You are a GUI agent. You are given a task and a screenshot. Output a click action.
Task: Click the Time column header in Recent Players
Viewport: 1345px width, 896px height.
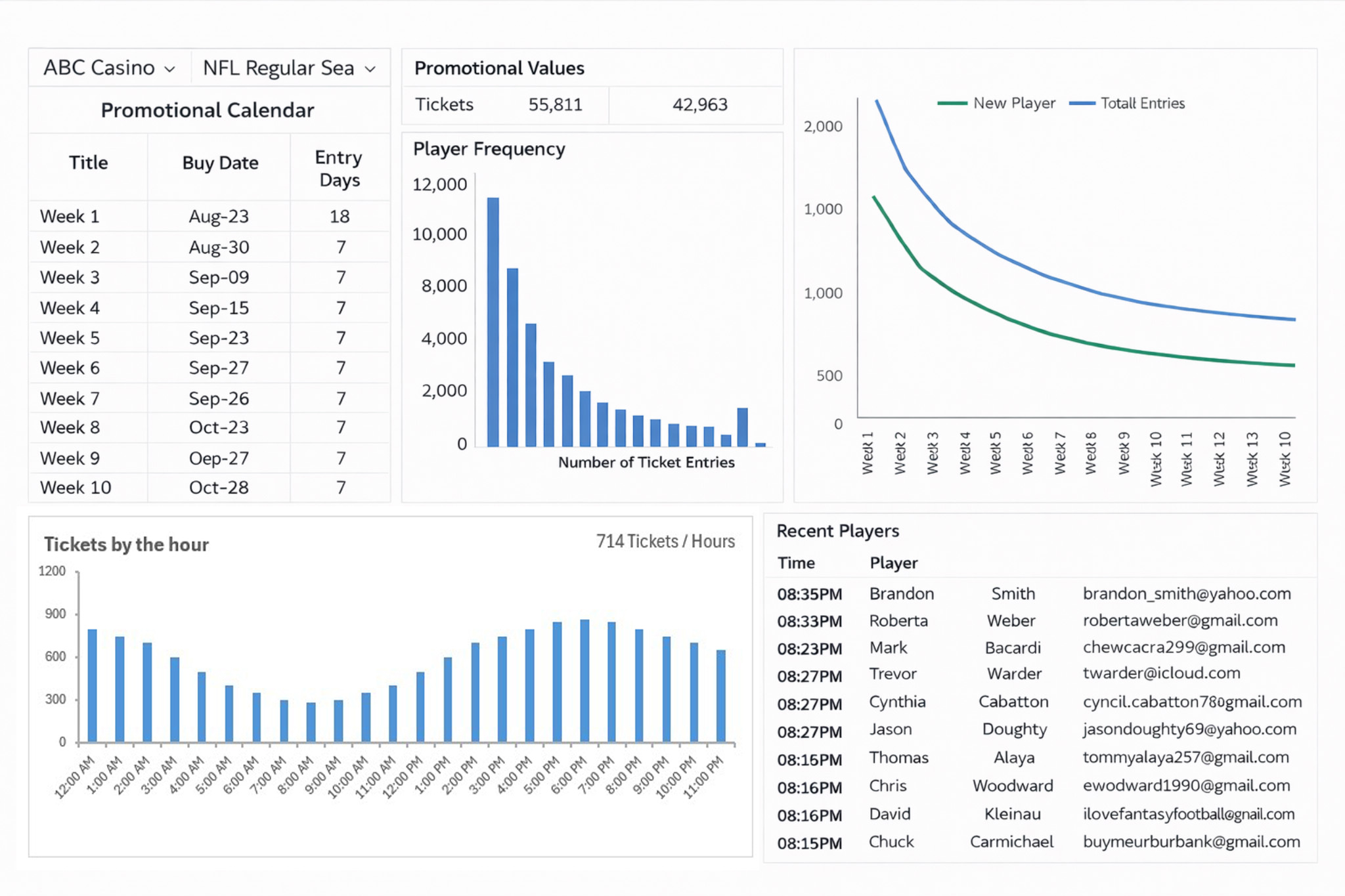click(x=796, y=563)
